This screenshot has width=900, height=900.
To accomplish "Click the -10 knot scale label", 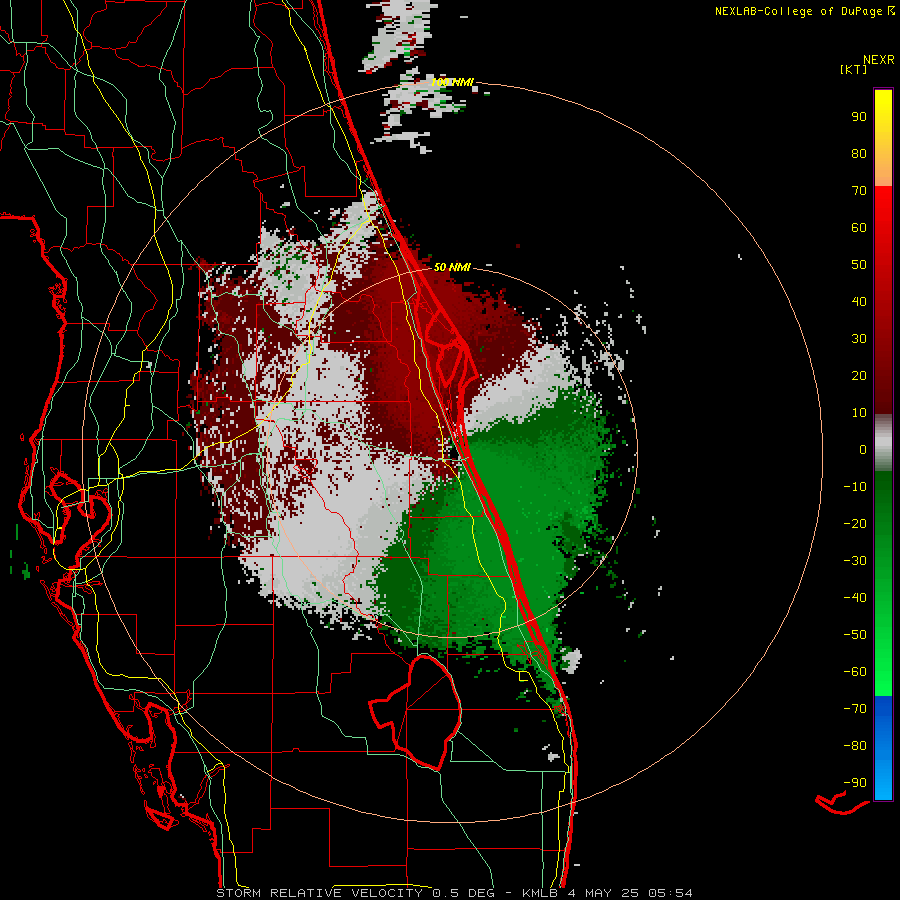I will (x=855, y=487).
